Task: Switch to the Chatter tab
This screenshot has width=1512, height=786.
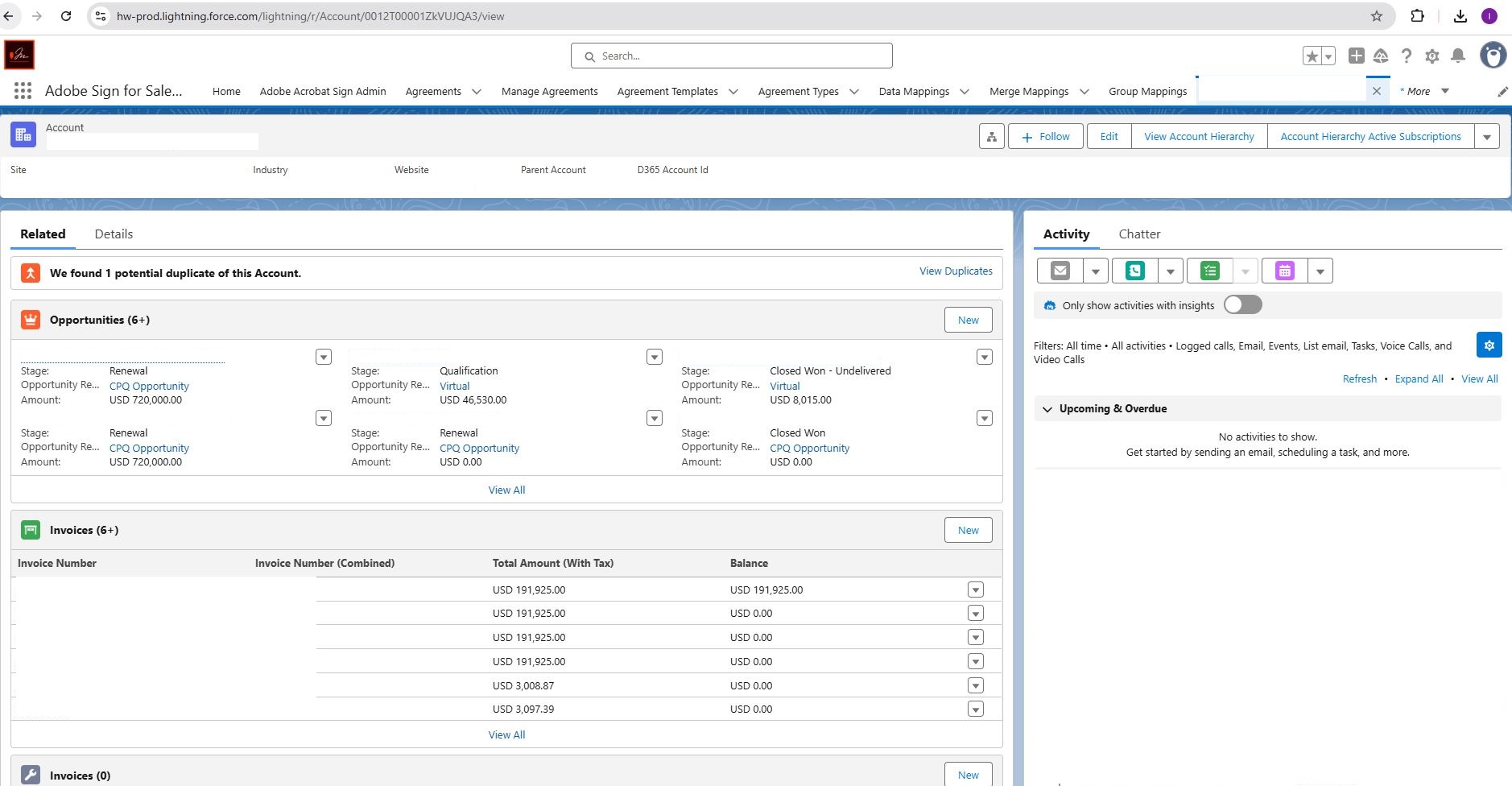Action: point(1139,234)
